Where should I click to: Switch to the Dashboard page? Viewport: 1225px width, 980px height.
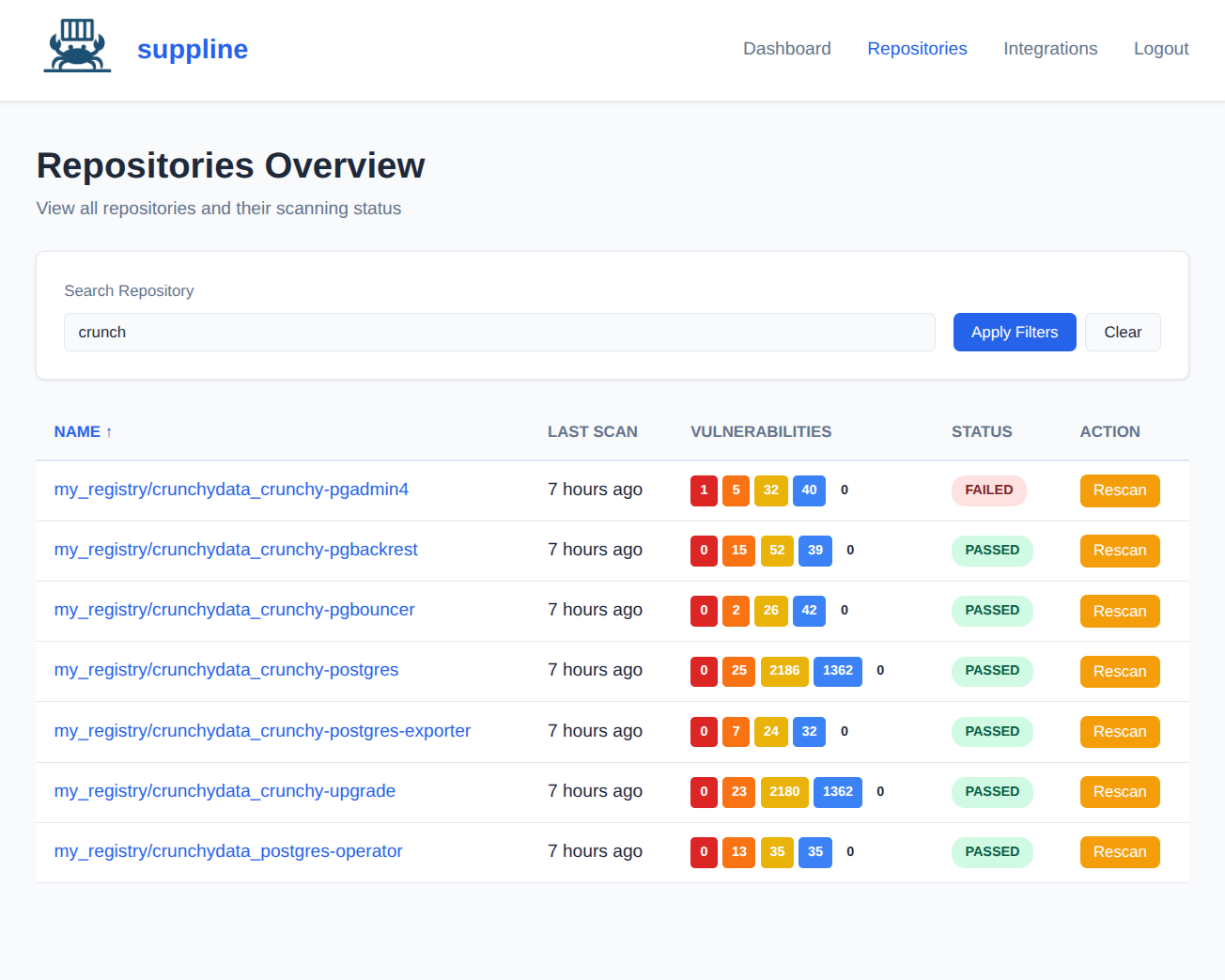click(787, 48)
